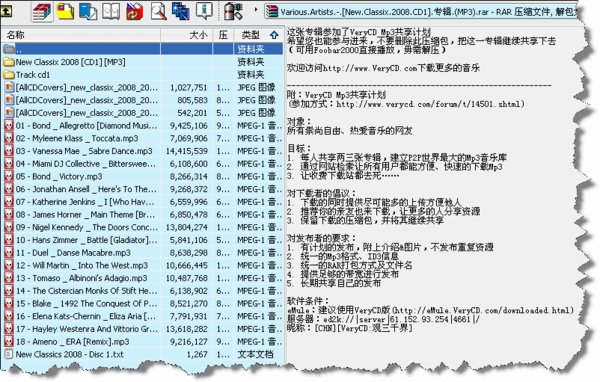Expand the toolbar overflow arrow
The image size is (600, 382).
pyautogui.click(x=256, y=9)
